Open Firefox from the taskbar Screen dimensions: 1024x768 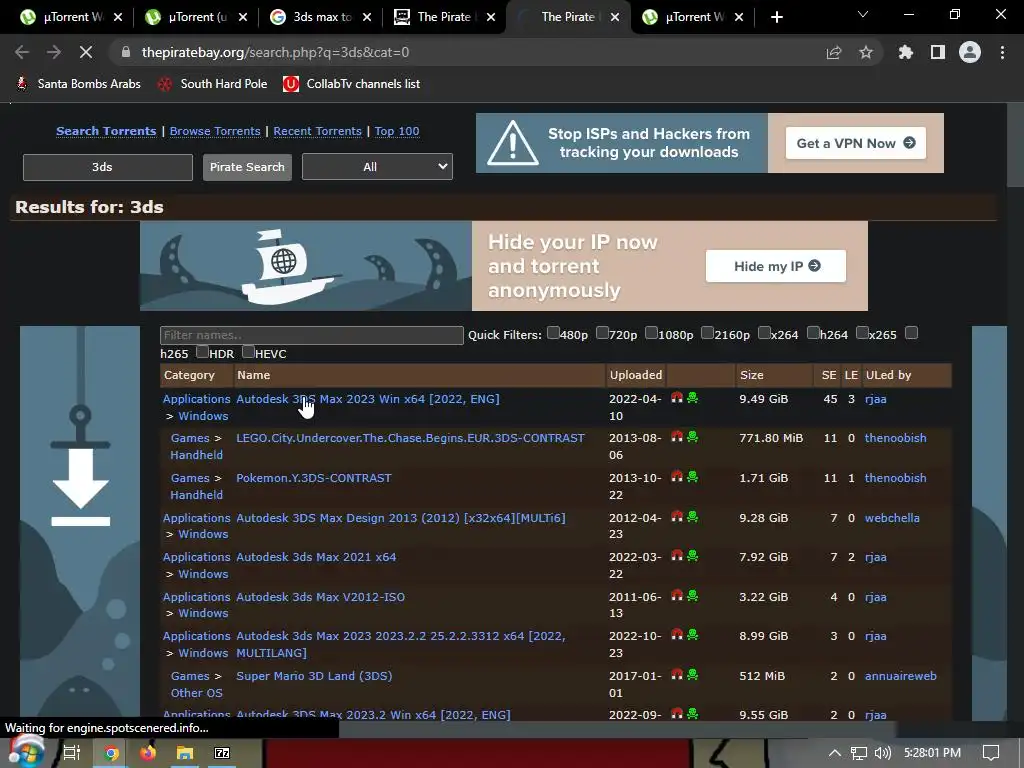tap(148, 753)
